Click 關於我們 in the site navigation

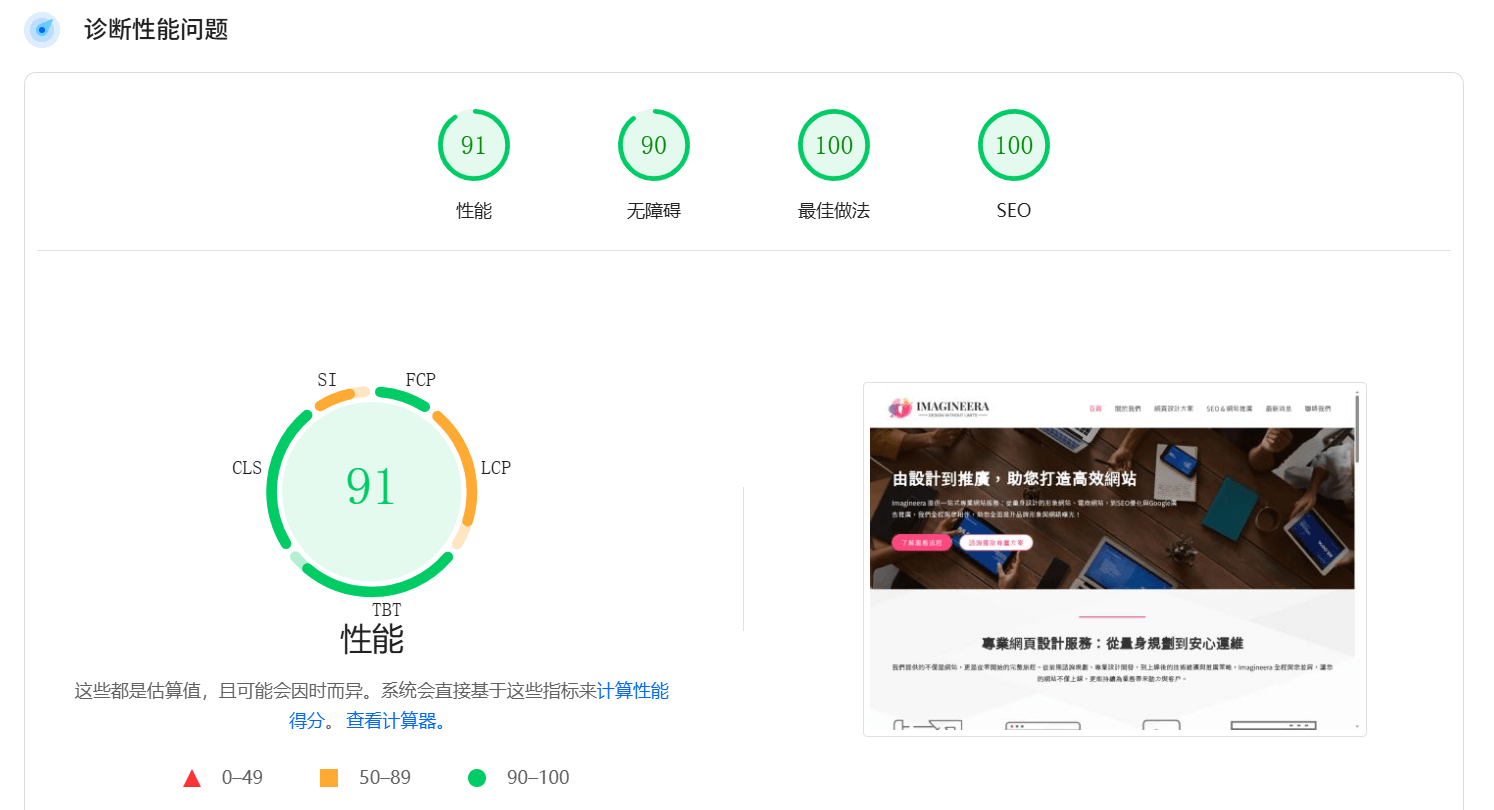(x=1128, y=408)
